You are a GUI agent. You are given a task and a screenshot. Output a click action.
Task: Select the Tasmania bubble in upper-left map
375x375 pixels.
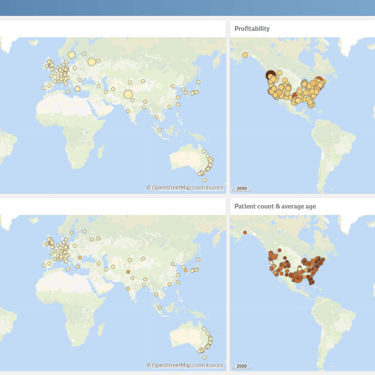(204, 180)
